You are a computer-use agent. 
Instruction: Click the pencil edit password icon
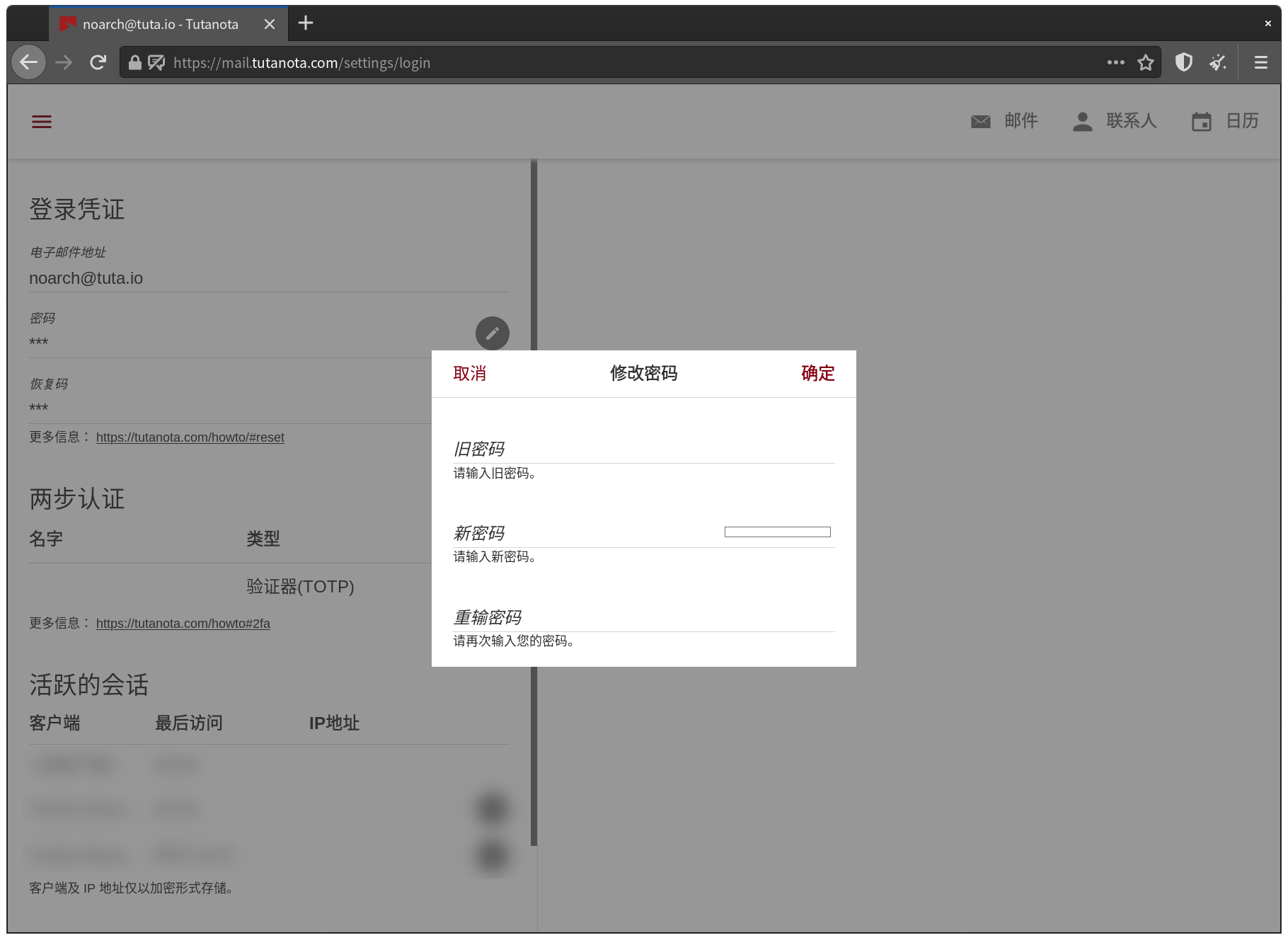492,333
